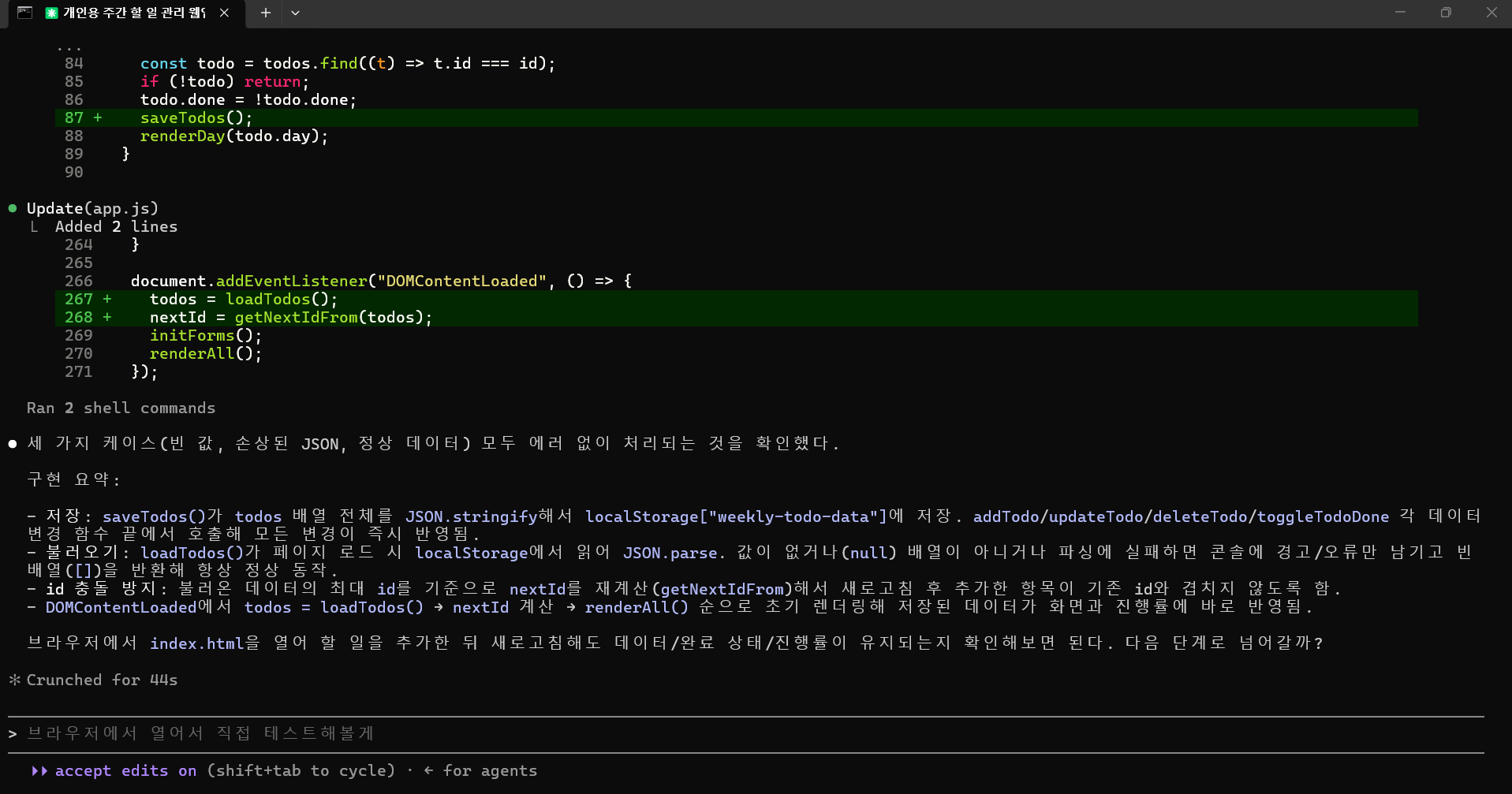Click the Added 2 lines text
This screenshot has width=1512, height=794.
tap(116, 226)
